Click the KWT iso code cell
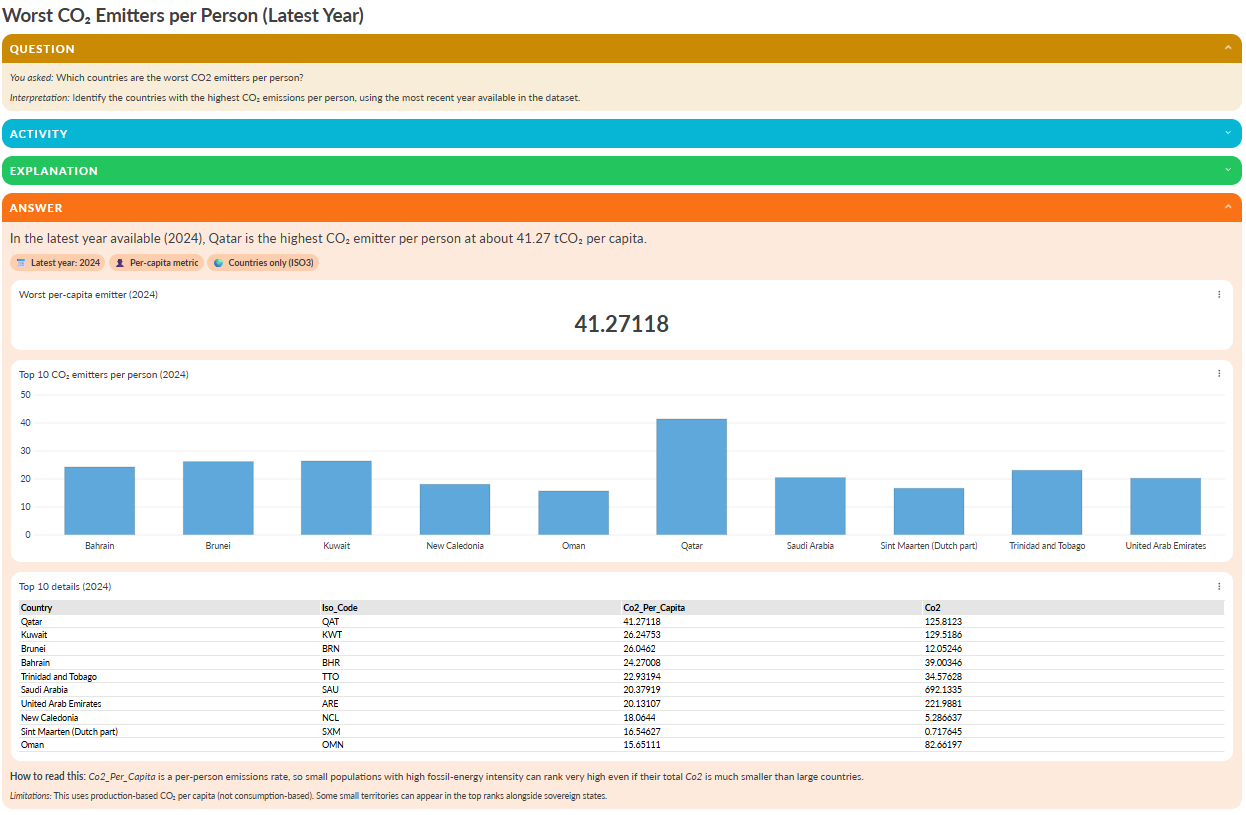This screenshot has height=815, width=1246. tap(332, 635)
